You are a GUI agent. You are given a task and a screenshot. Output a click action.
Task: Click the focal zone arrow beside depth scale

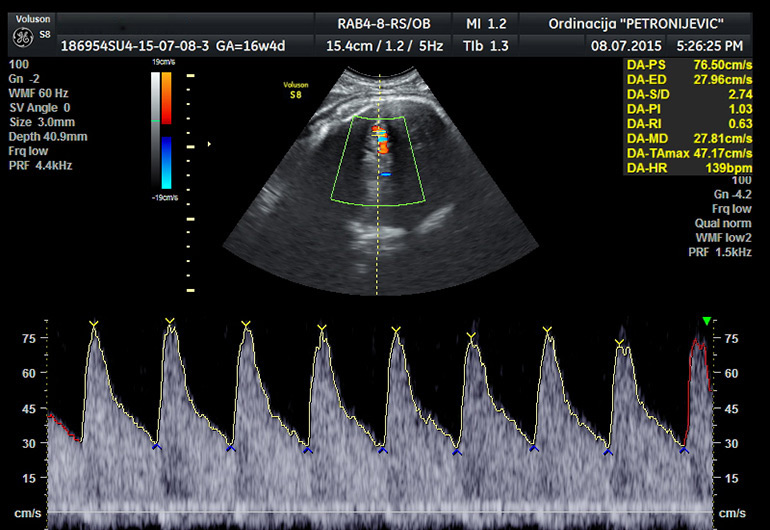pos(209,145)
